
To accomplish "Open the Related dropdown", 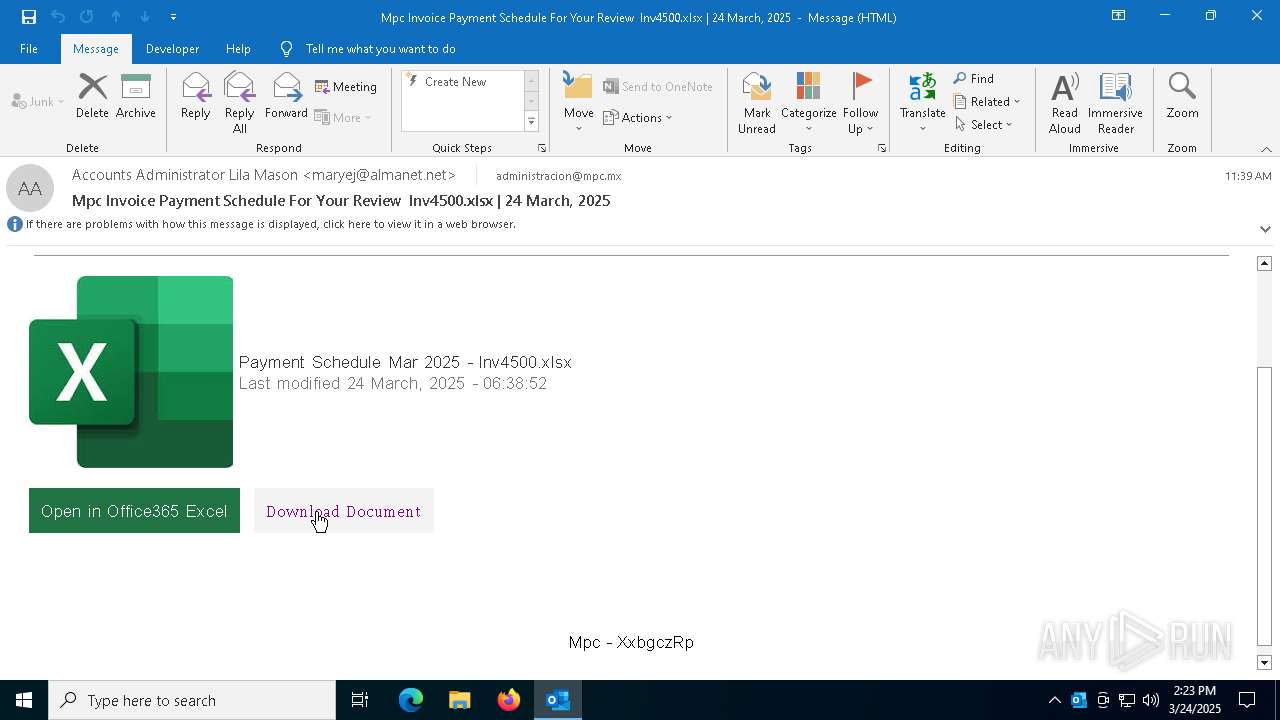I will click(x=987, y=101).
